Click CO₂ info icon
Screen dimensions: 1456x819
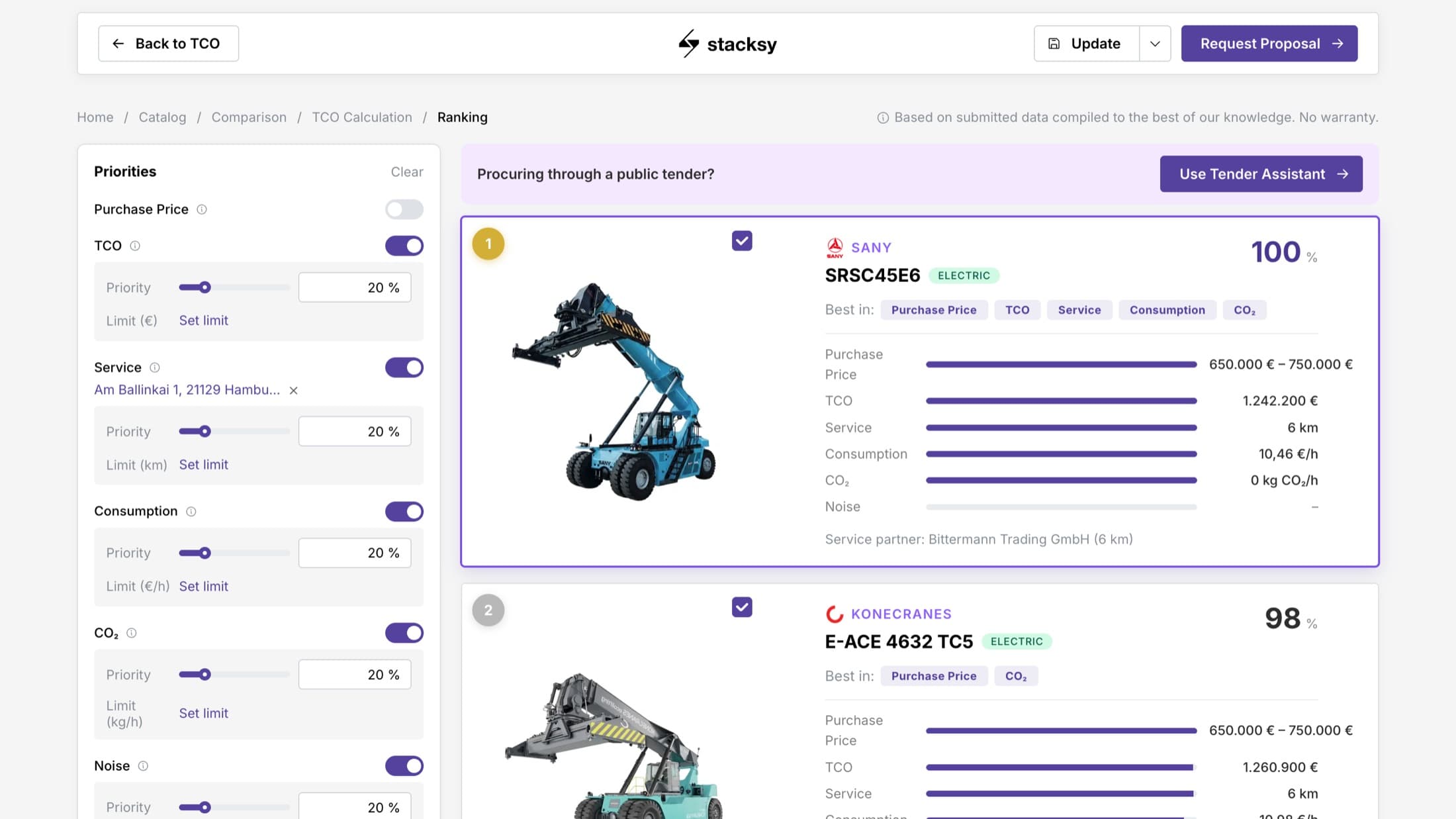132,633
